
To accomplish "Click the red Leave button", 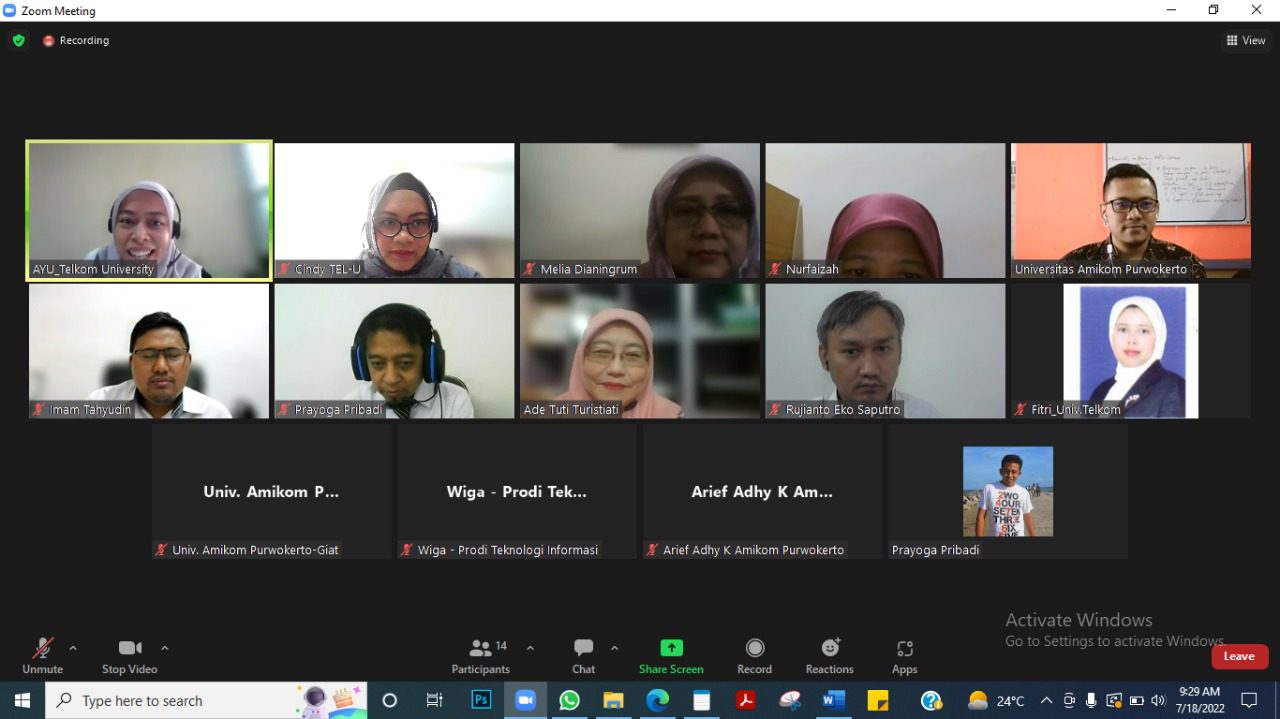I will pyautogui.click(x=1239, y=656).
